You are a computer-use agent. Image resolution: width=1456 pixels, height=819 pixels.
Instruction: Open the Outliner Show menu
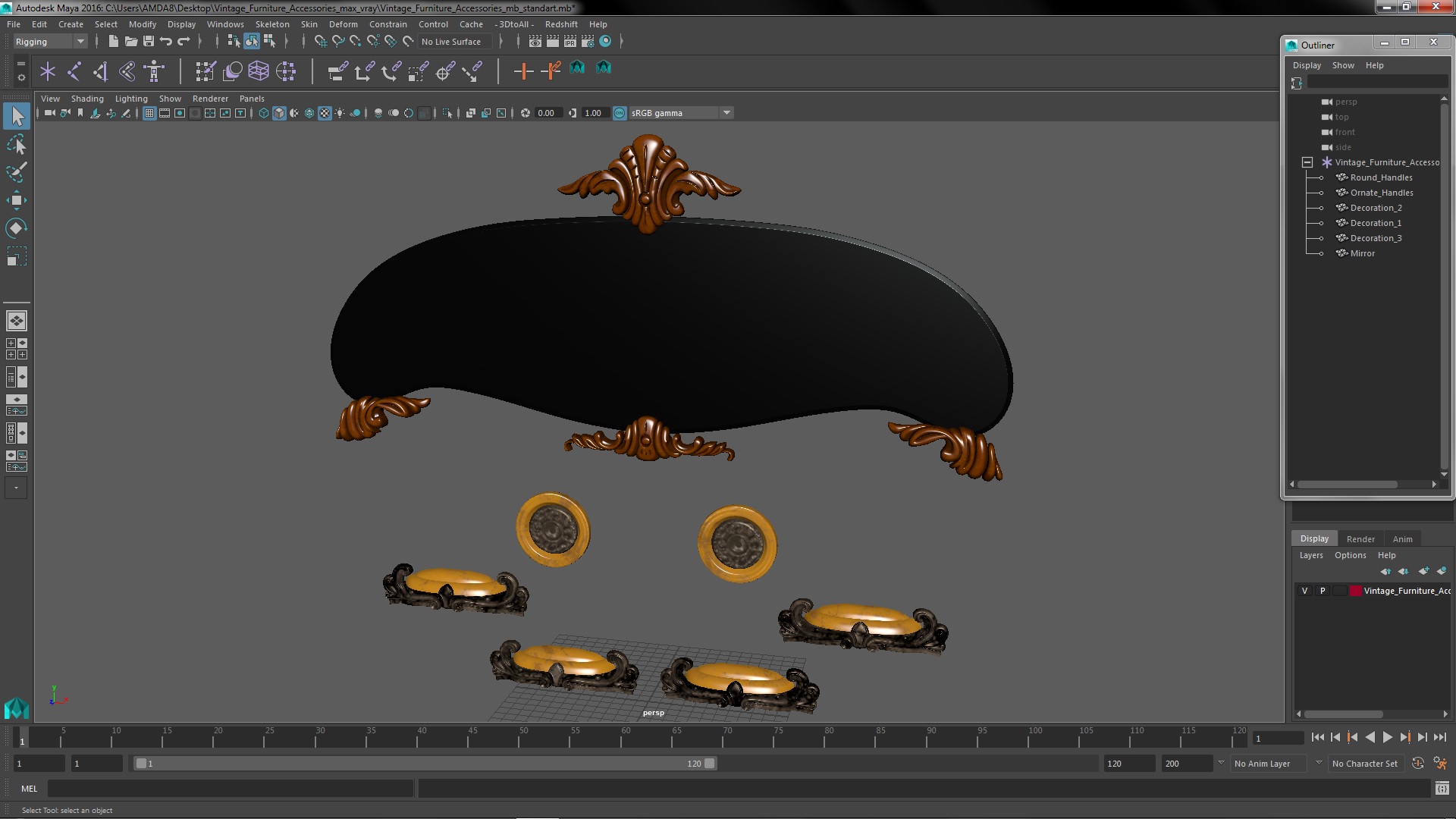coord(1343,65)
